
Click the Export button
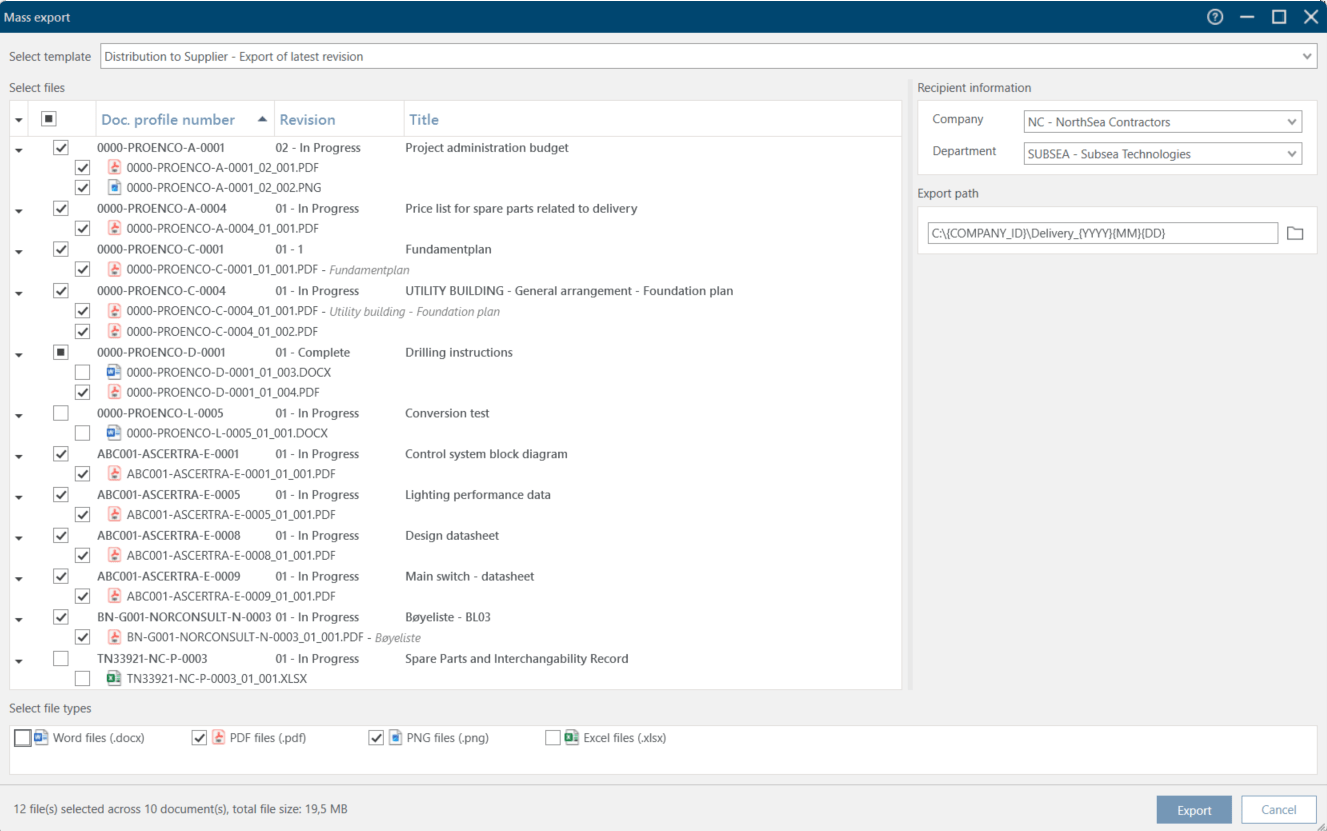point(1194,809)
